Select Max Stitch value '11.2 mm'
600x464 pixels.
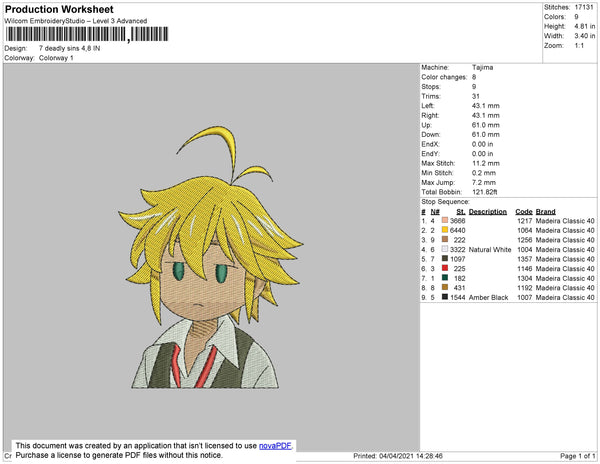pos(486,163)
